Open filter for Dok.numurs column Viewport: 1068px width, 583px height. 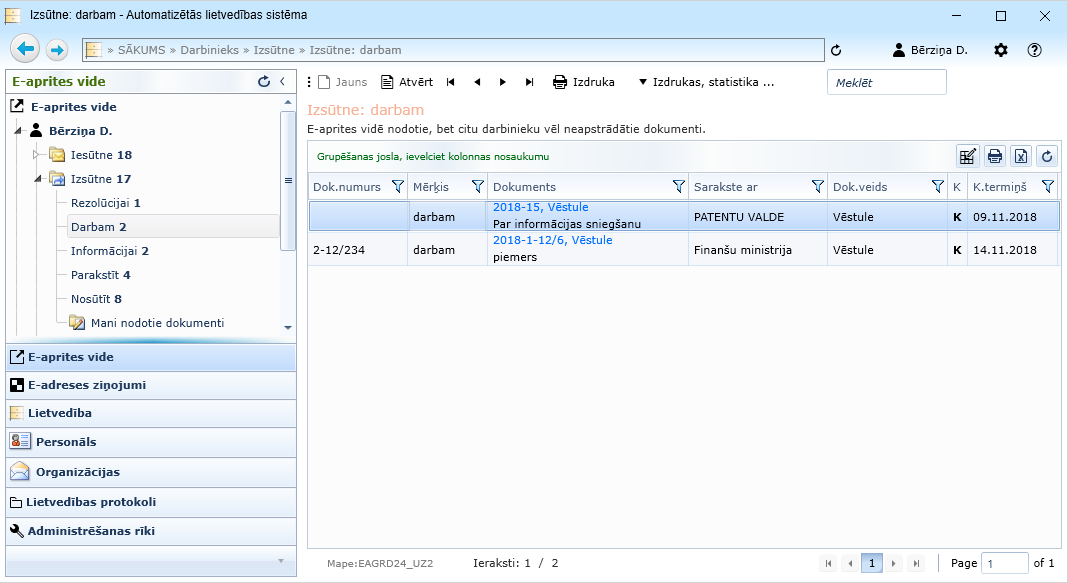[x=398, y=186]
